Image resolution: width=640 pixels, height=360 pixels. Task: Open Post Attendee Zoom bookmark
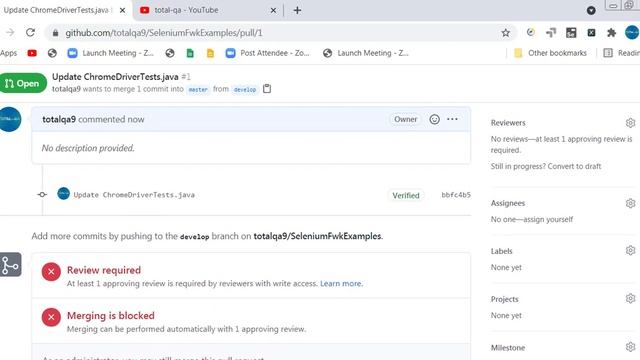point(267,53)
